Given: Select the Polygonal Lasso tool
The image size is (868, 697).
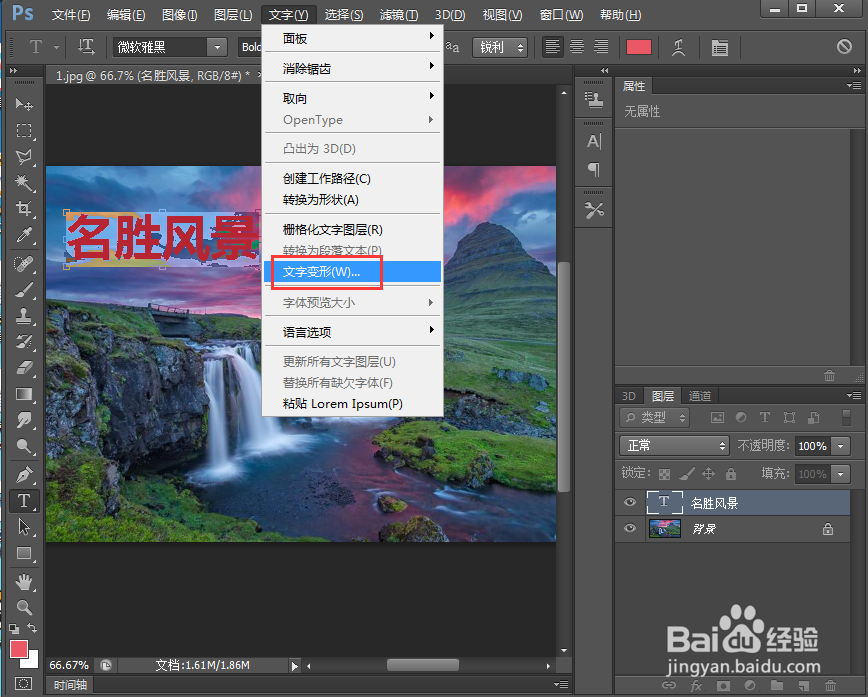Looking at the screenshot, I should (x=24, y=157).
